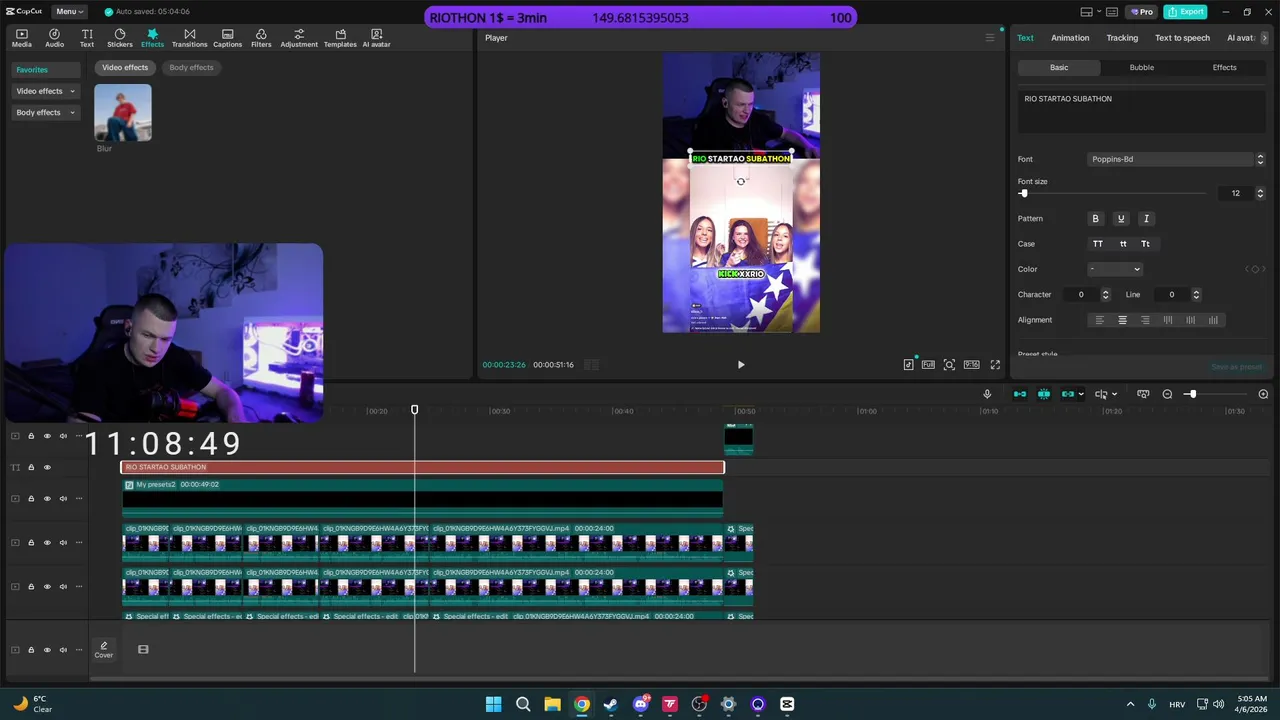This screenshot has width=1280, height=720.
Task: Open the Transitions panel
Action: [189, 38]
